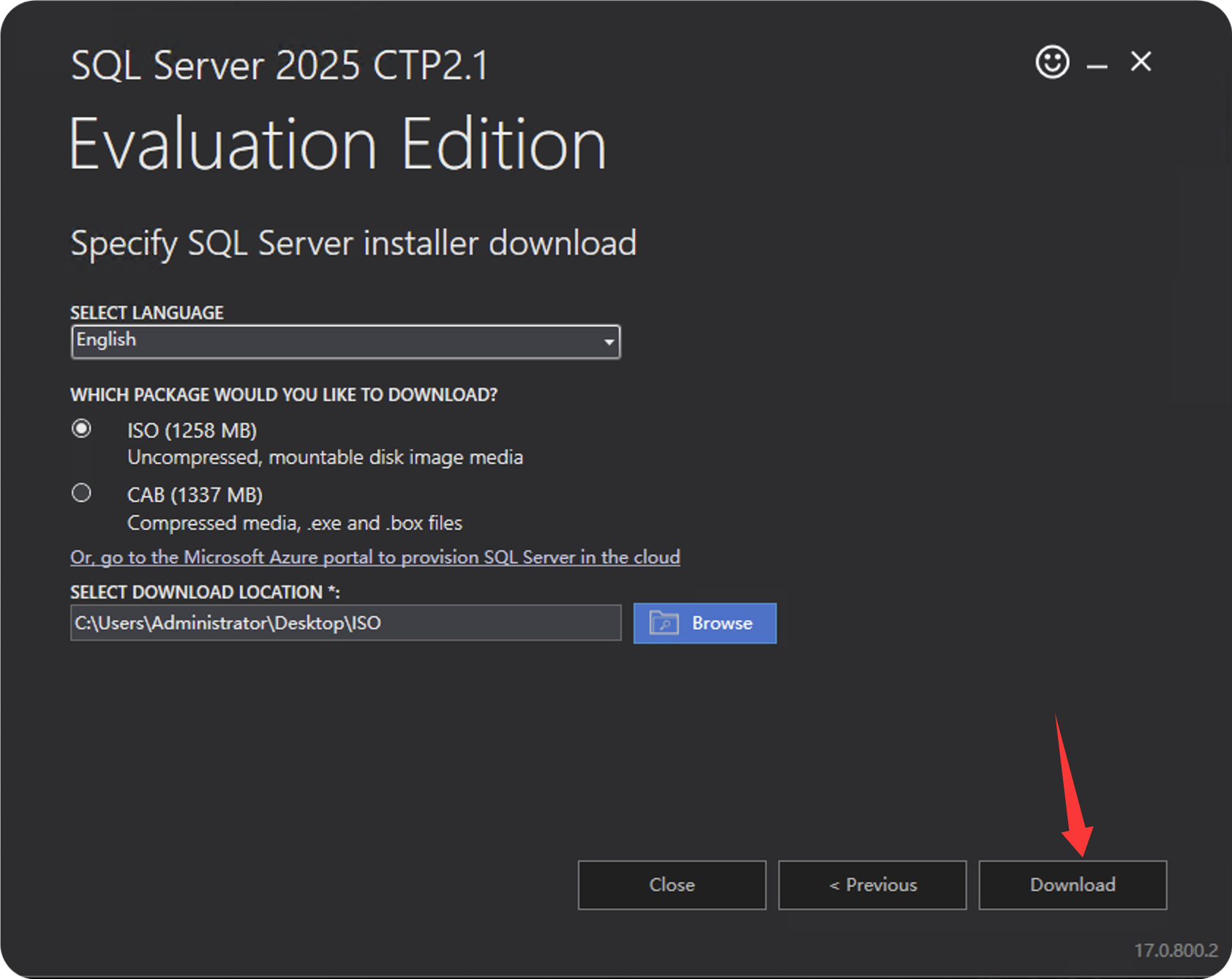Screen dimensions: 1232x979
Task: Select the ISO (1258 MB) radio button
Action: (81, 428)
